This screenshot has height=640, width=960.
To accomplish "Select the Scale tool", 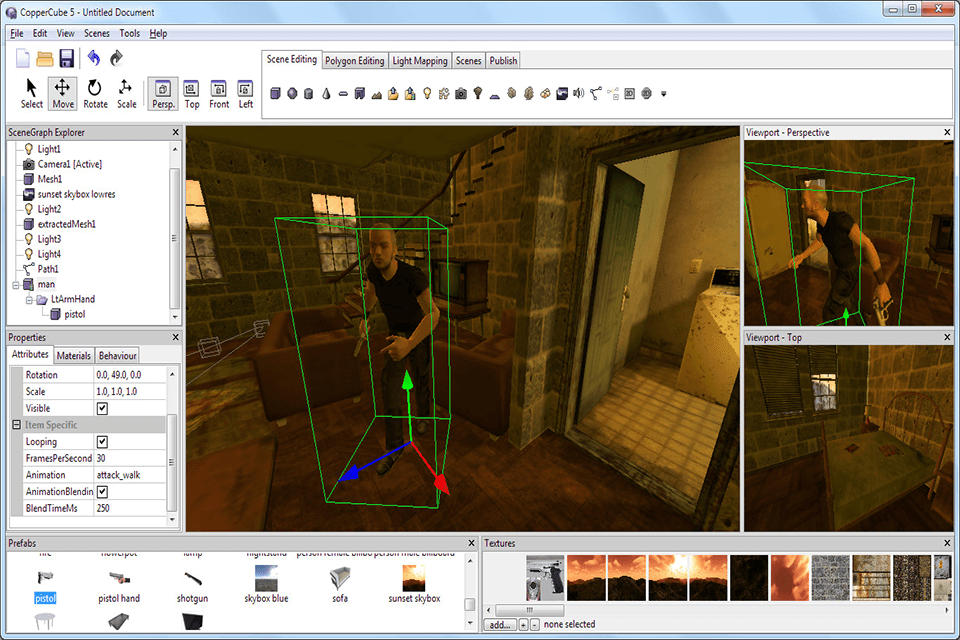I will tap(126, 93).
